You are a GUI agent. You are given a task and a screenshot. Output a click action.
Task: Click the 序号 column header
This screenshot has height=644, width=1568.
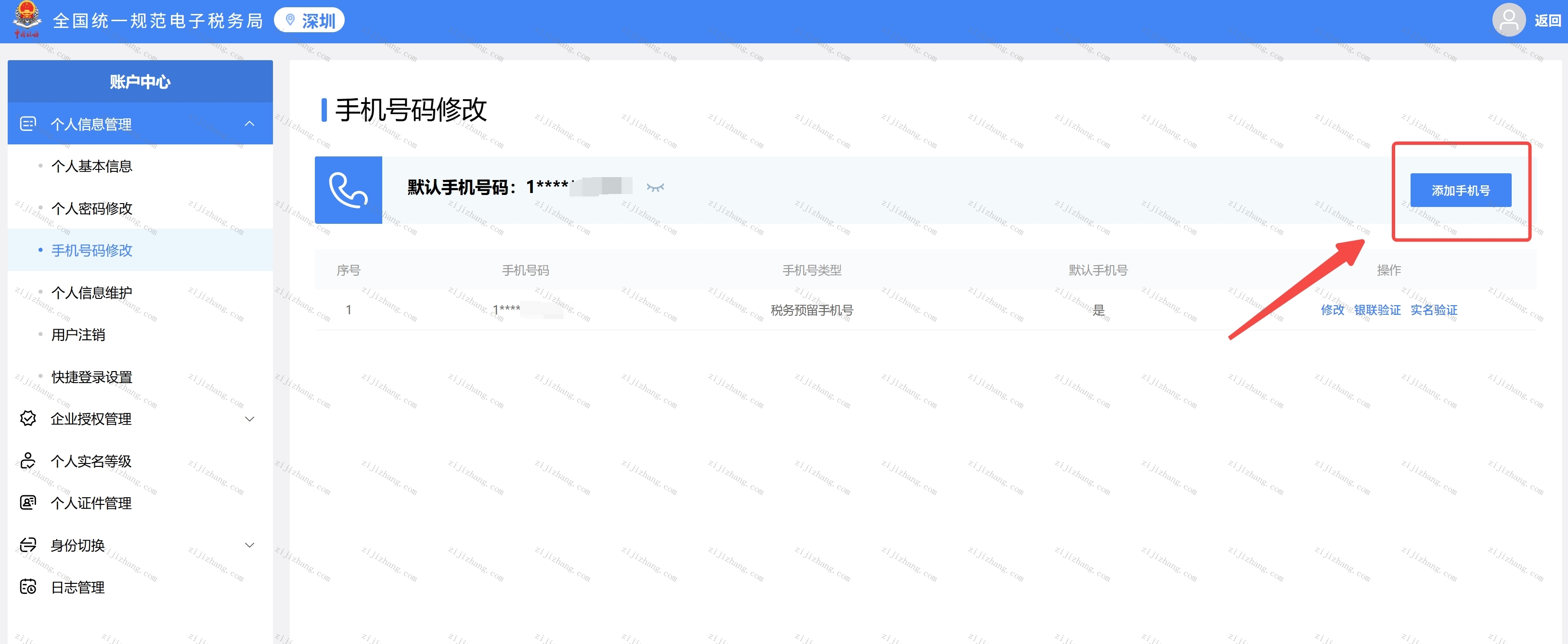348,270
